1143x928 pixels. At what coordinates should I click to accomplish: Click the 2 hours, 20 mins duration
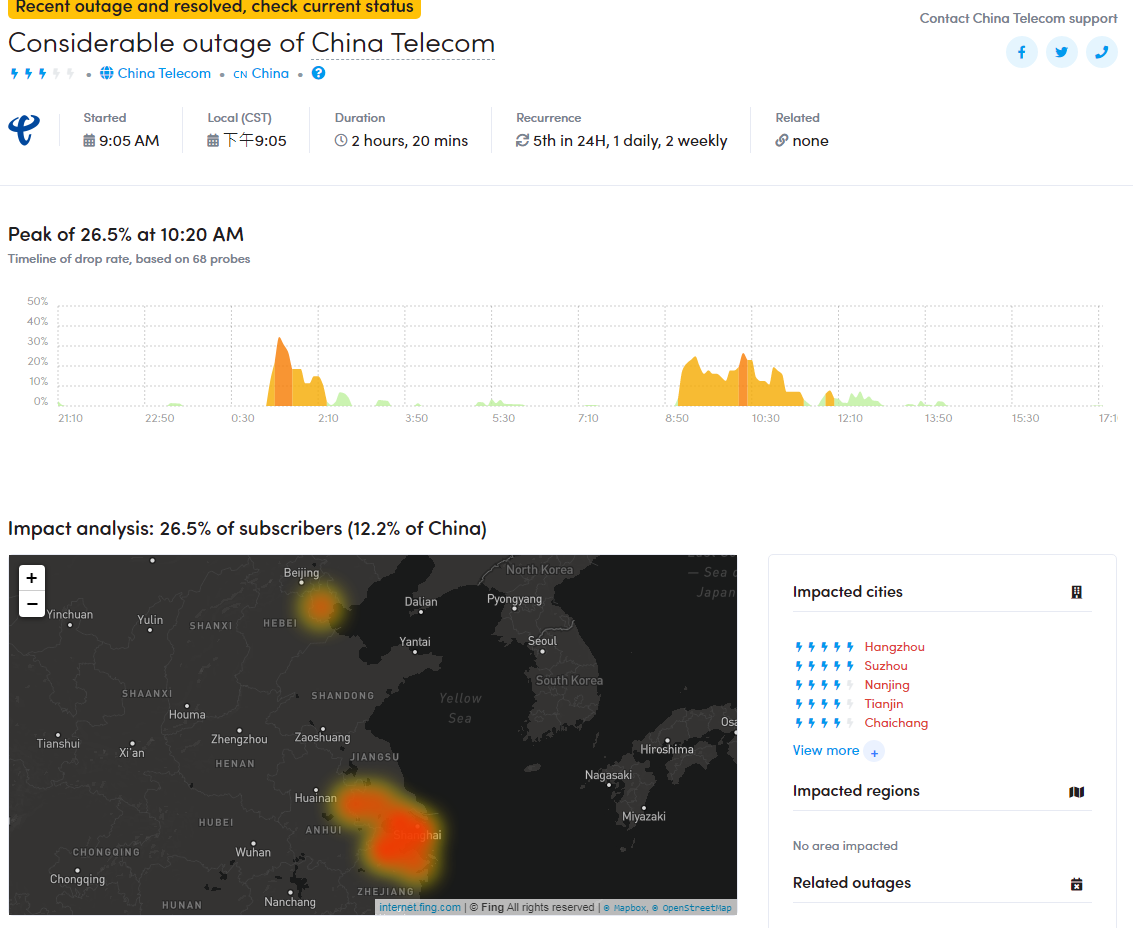[410, 141]
